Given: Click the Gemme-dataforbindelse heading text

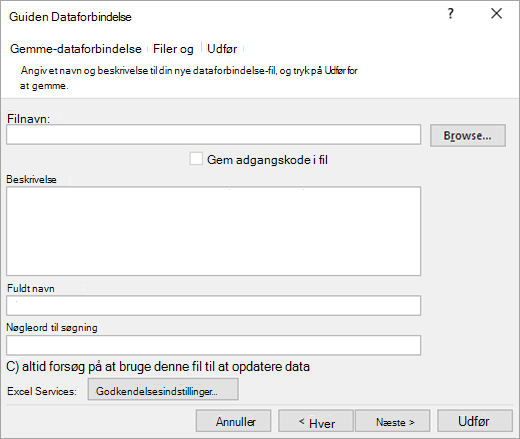Looking at the screenshot, I should [76, 49].
